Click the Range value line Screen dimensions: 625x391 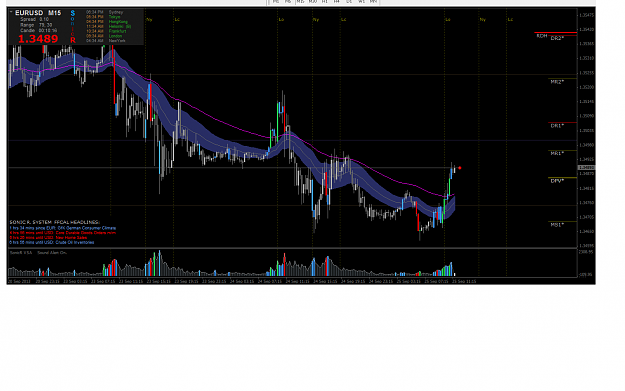[36, 25]
